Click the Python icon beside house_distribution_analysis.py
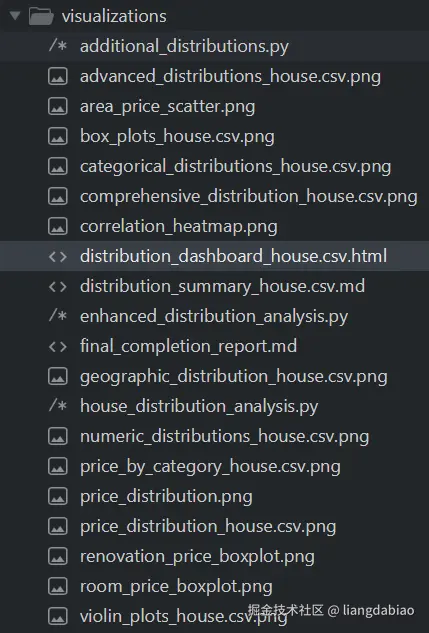Screen dimensions: 429x633 58,406
